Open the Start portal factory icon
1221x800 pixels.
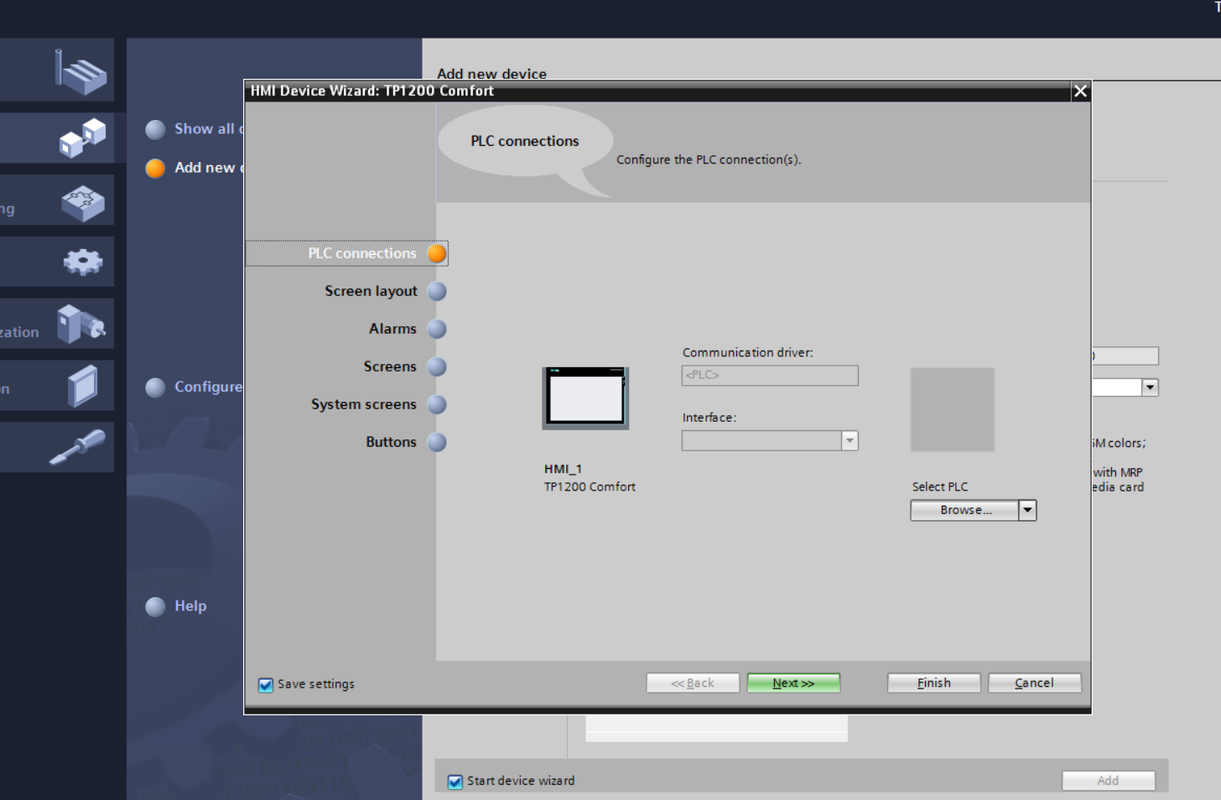coord(81,71)
